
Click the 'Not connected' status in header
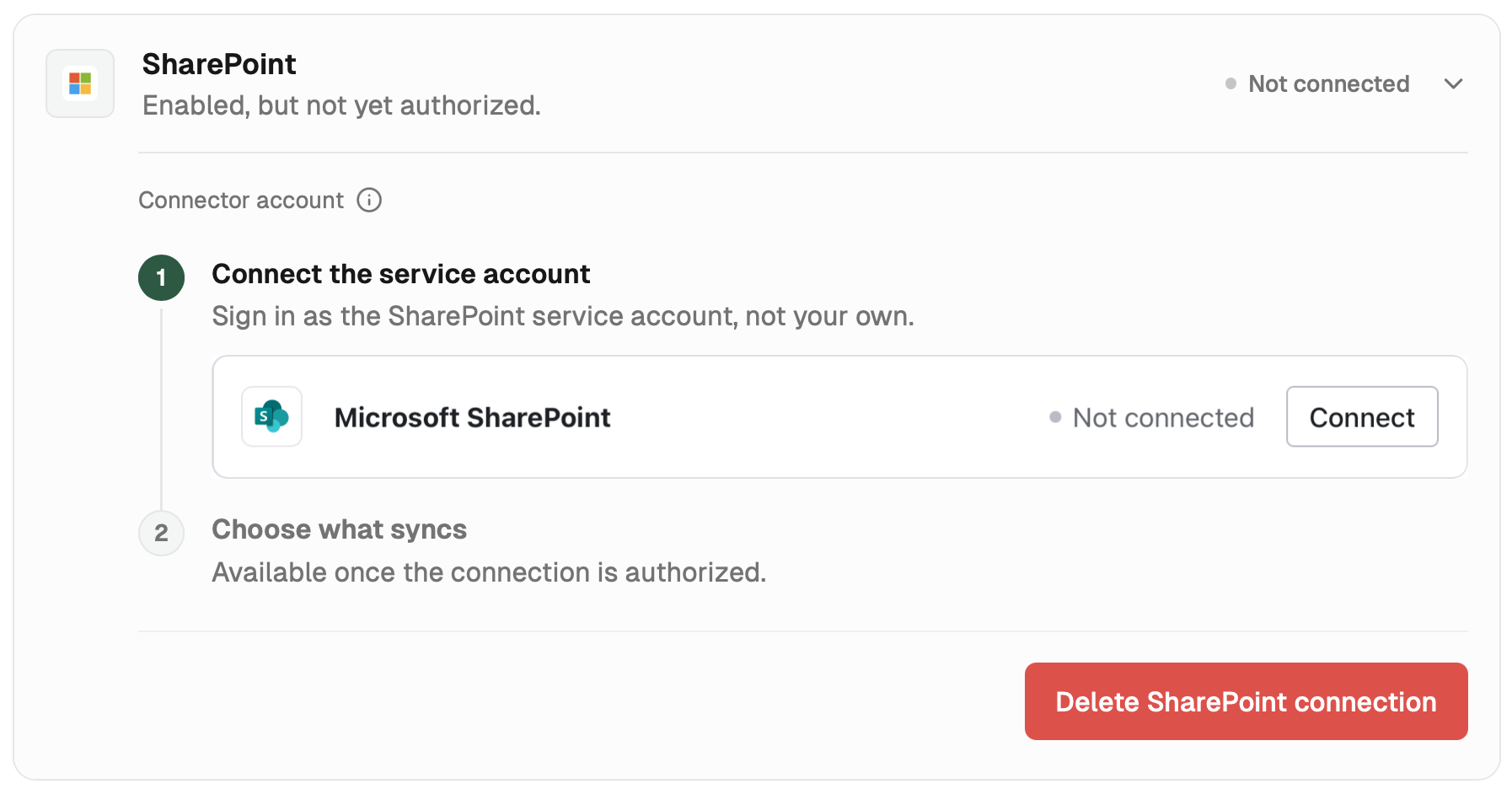point(1317,83)
